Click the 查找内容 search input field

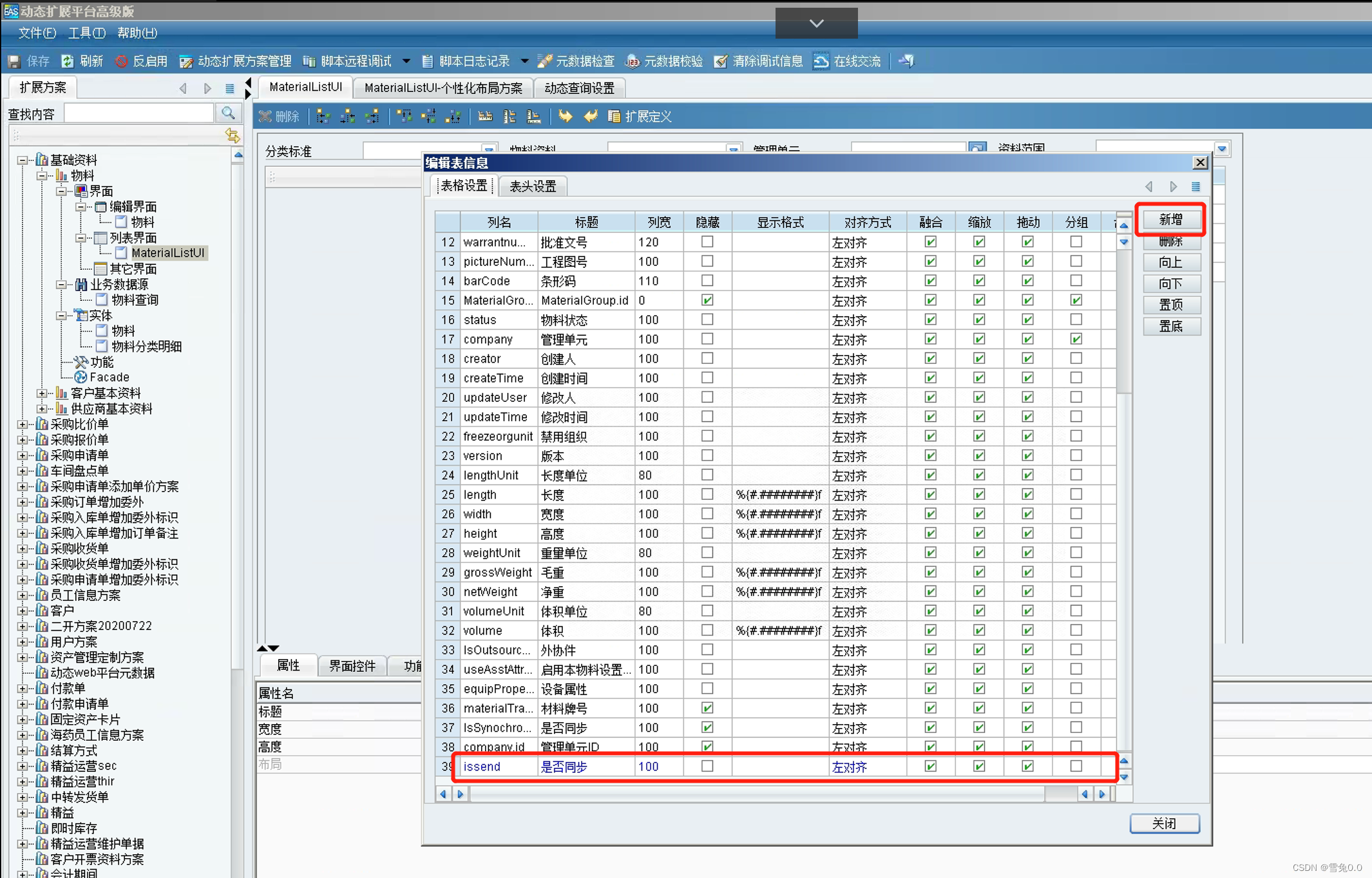[x=139, y=113]
